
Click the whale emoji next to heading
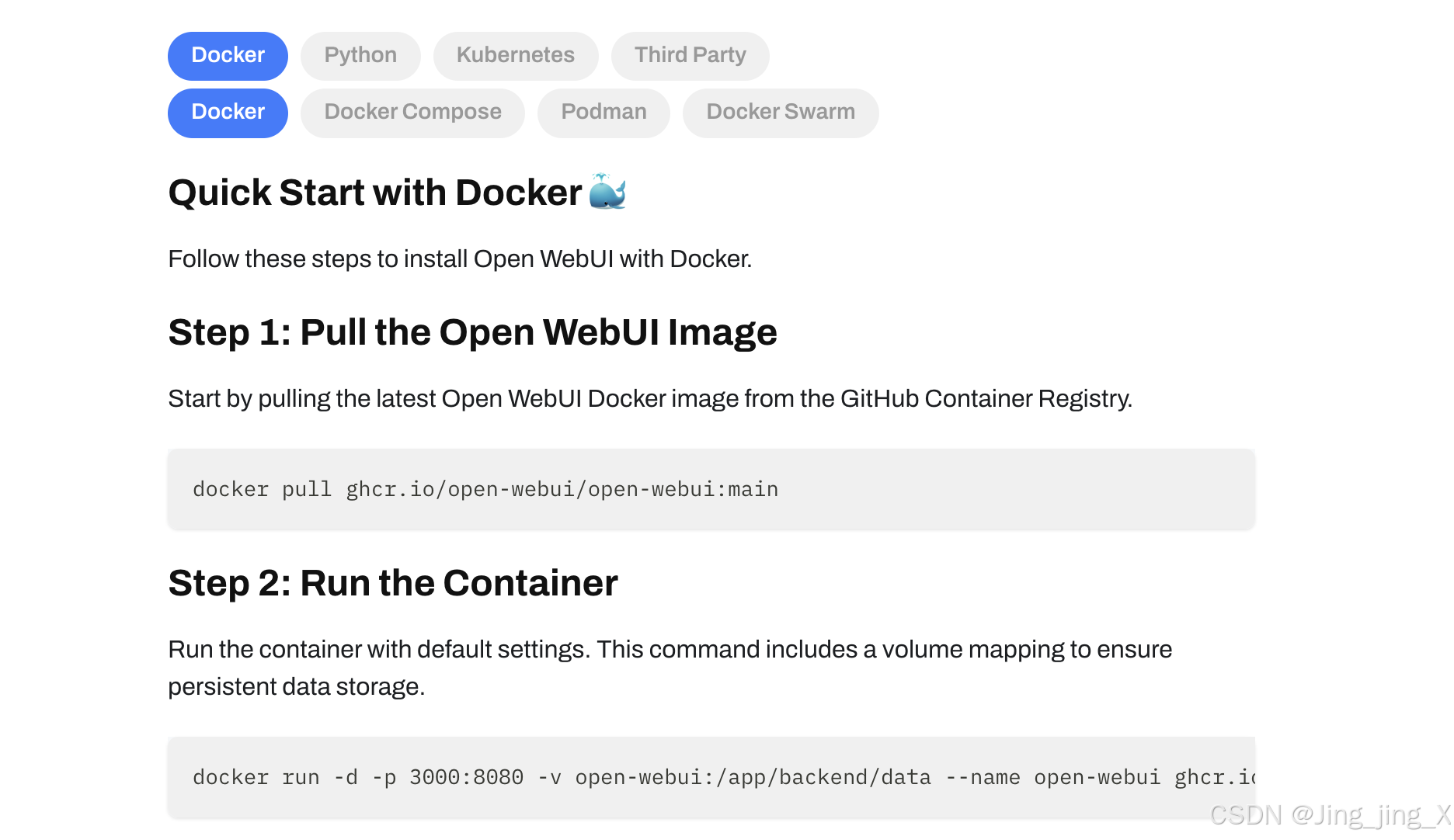[x=607, y=192]
